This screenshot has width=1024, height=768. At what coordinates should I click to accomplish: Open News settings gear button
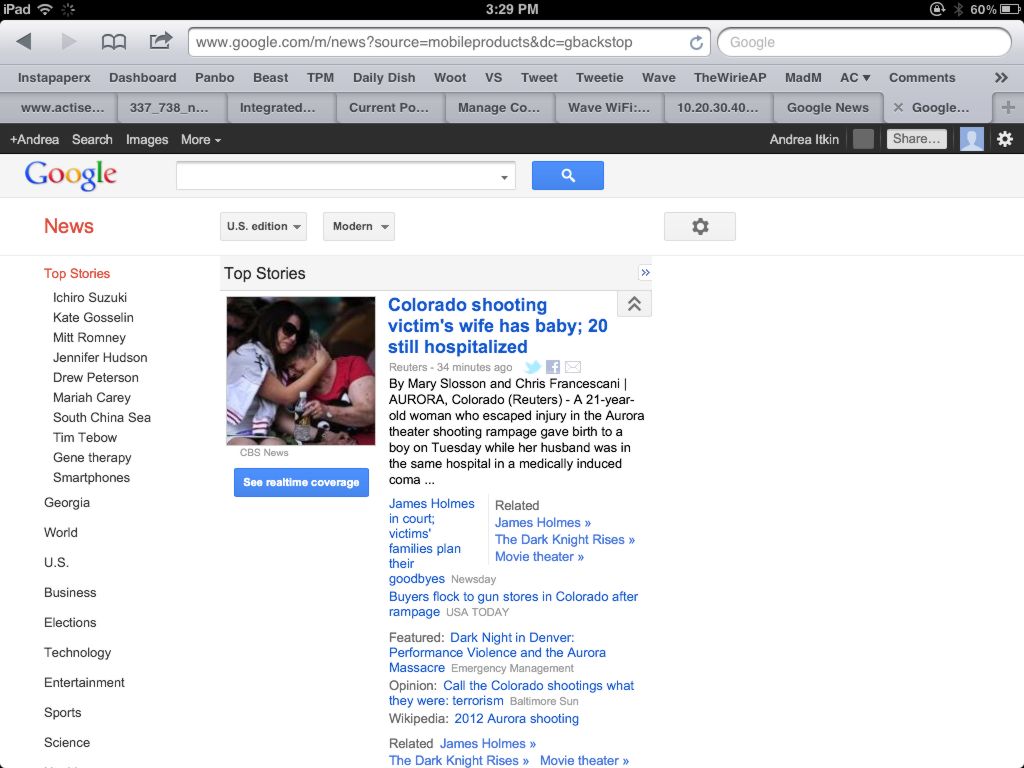pos(699,227)
